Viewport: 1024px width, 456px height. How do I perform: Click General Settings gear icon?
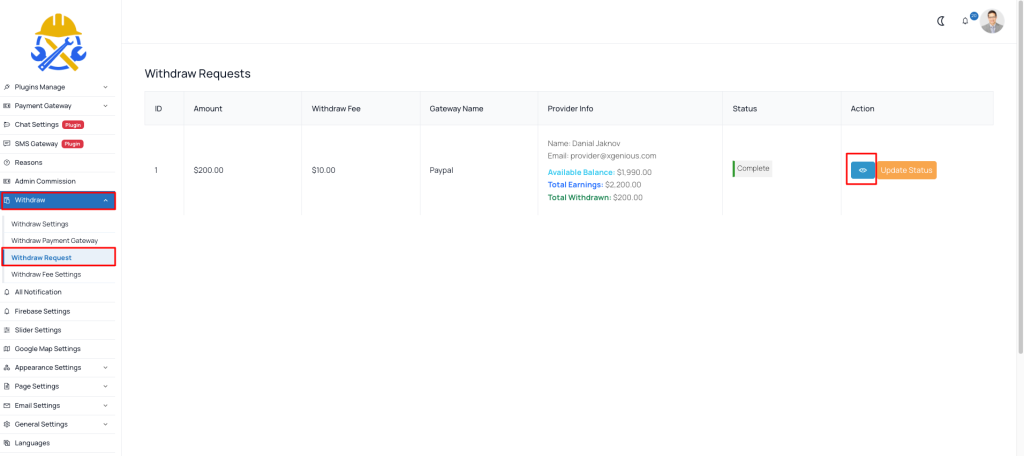coord(7,424)
